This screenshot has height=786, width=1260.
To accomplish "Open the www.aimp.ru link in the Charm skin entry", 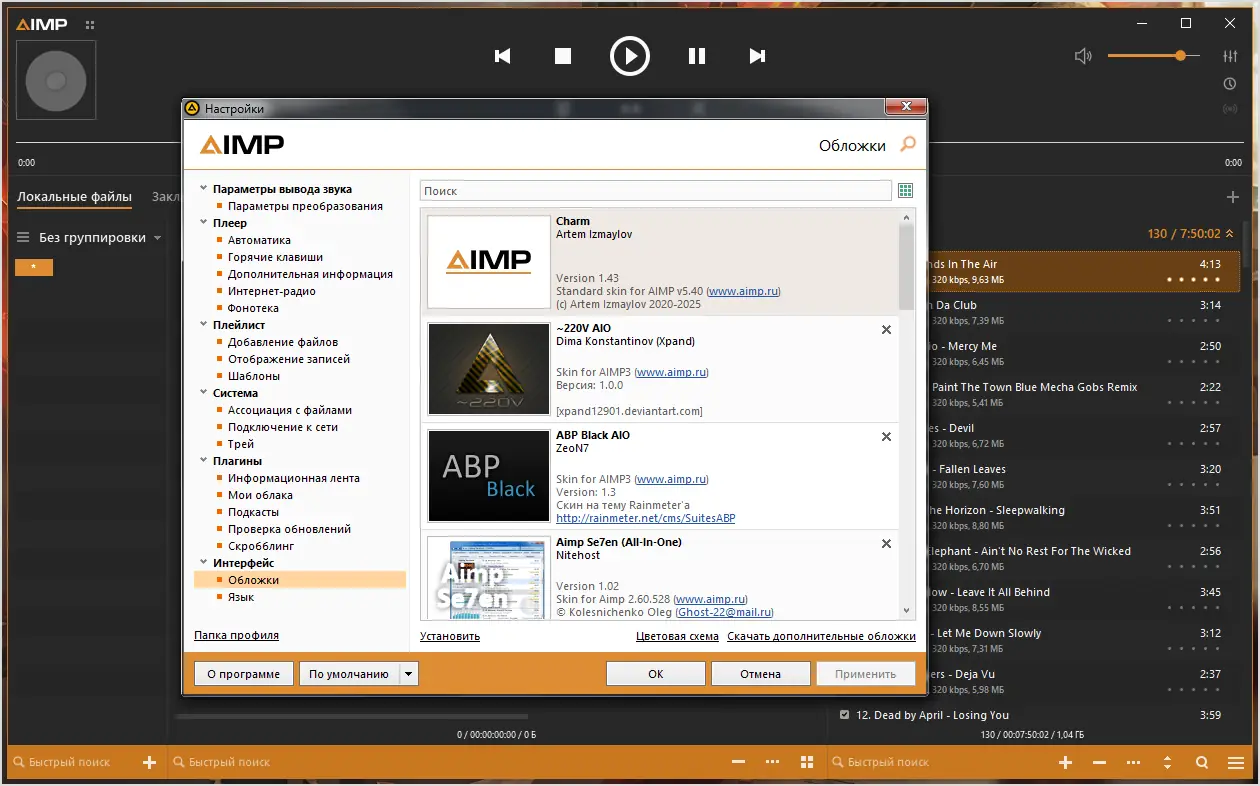I will (743, 291).
